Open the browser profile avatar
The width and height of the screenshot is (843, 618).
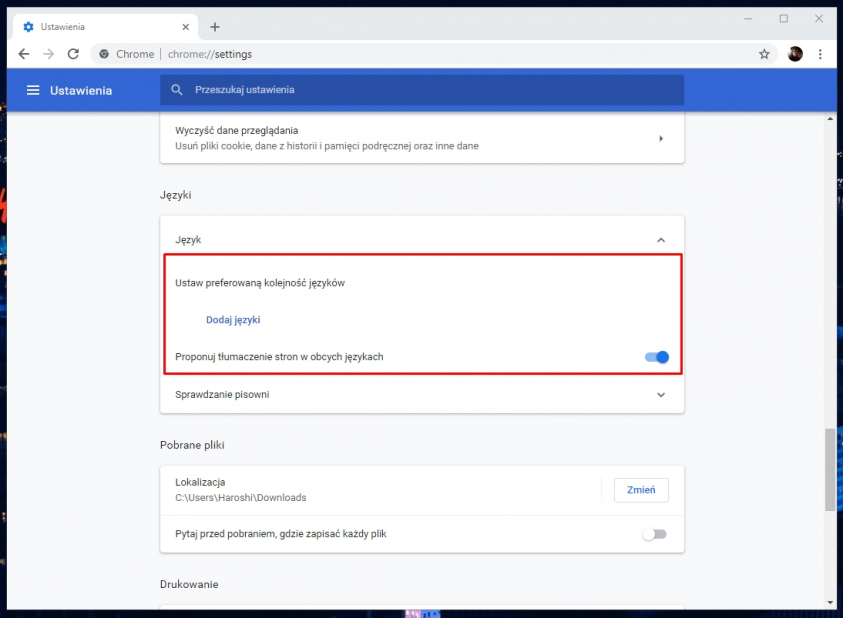click(794, 54)
